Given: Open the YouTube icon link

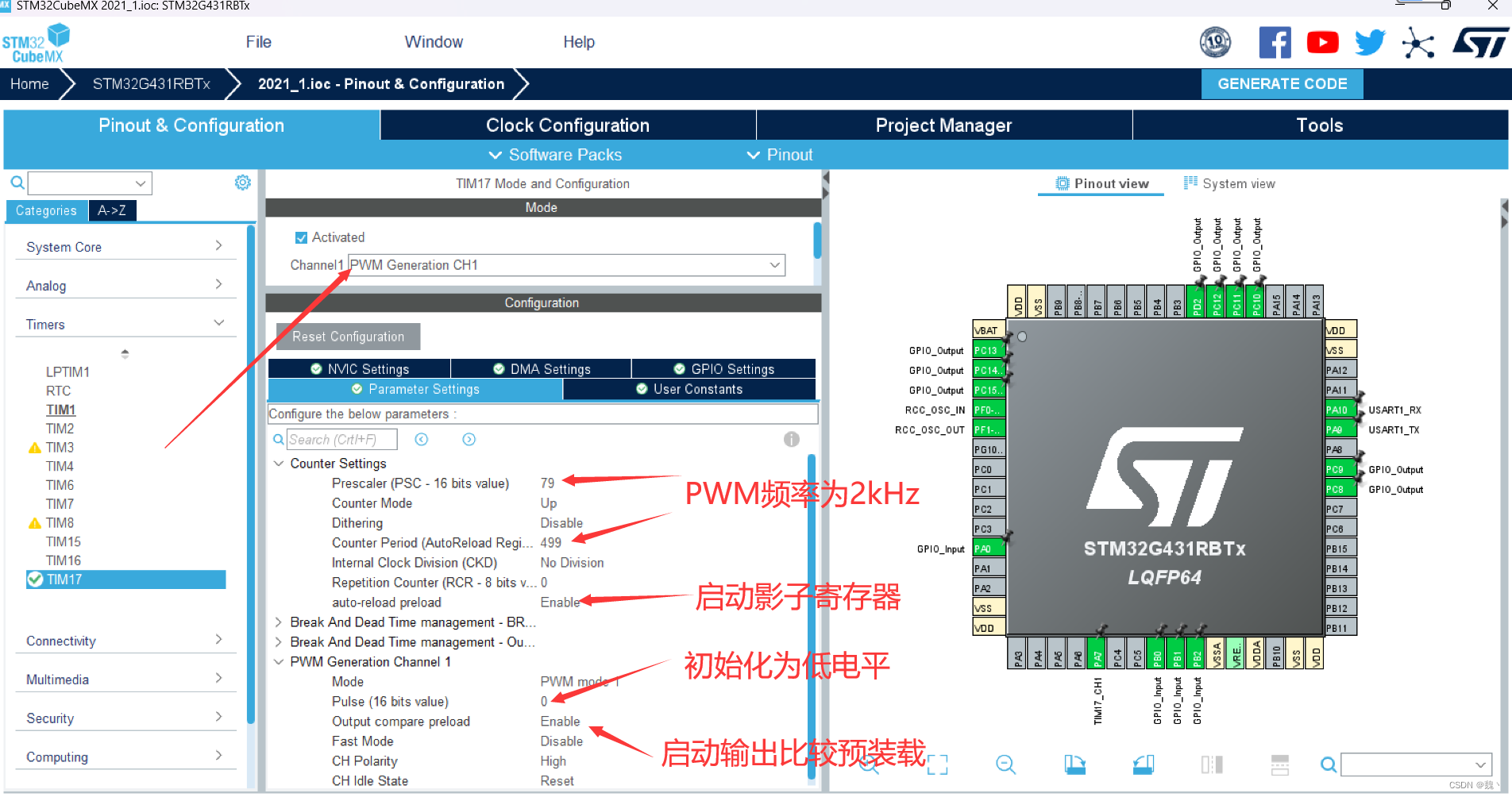Looking at the screenshot, I should pyautogui.click(x=1322, y=42).
